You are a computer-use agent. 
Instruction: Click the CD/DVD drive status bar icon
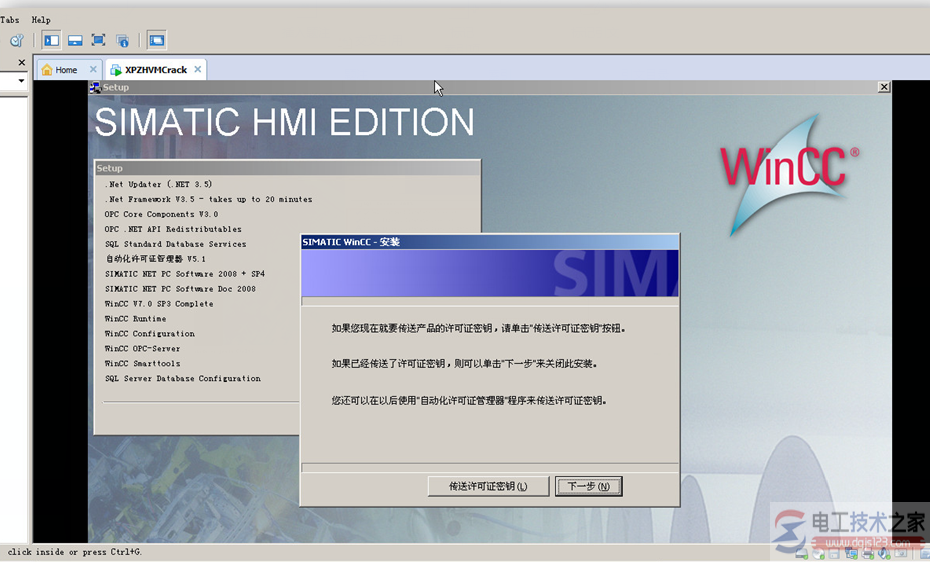(x=818, y=554)
